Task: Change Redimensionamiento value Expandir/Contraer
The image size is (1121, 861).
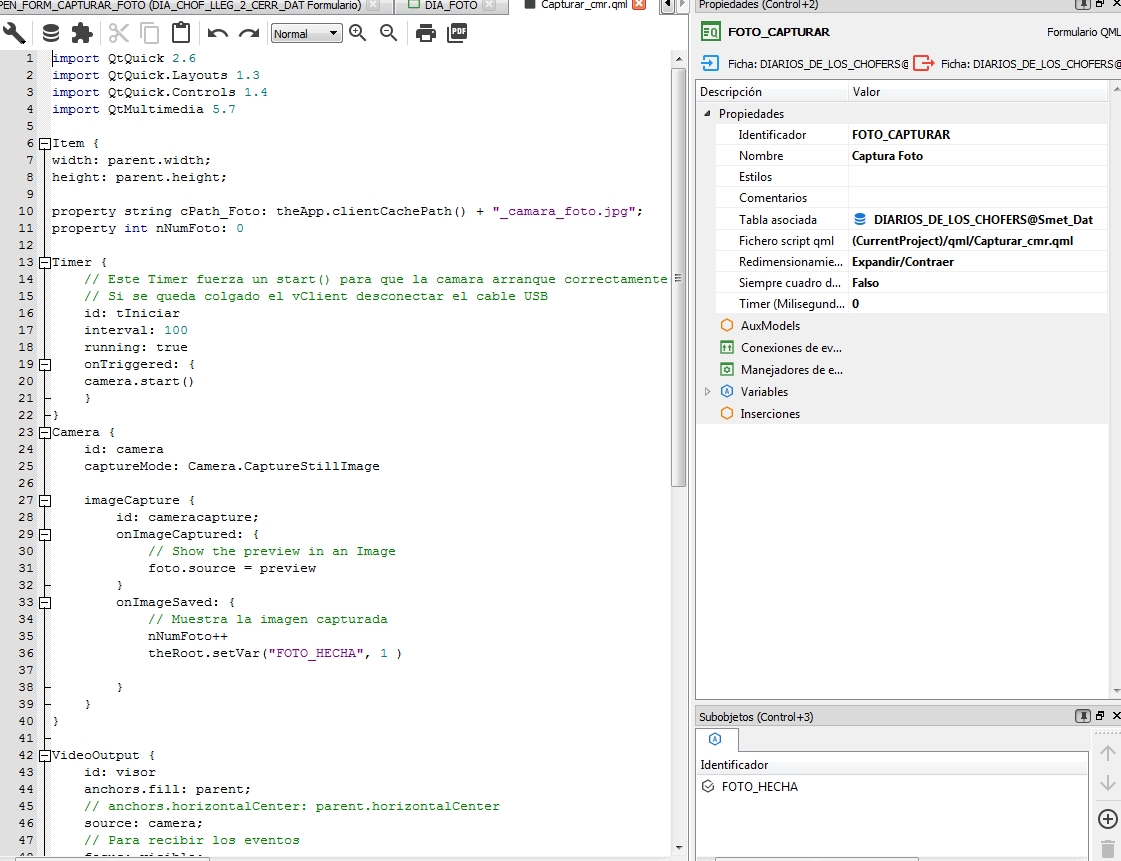Action: 977,262
